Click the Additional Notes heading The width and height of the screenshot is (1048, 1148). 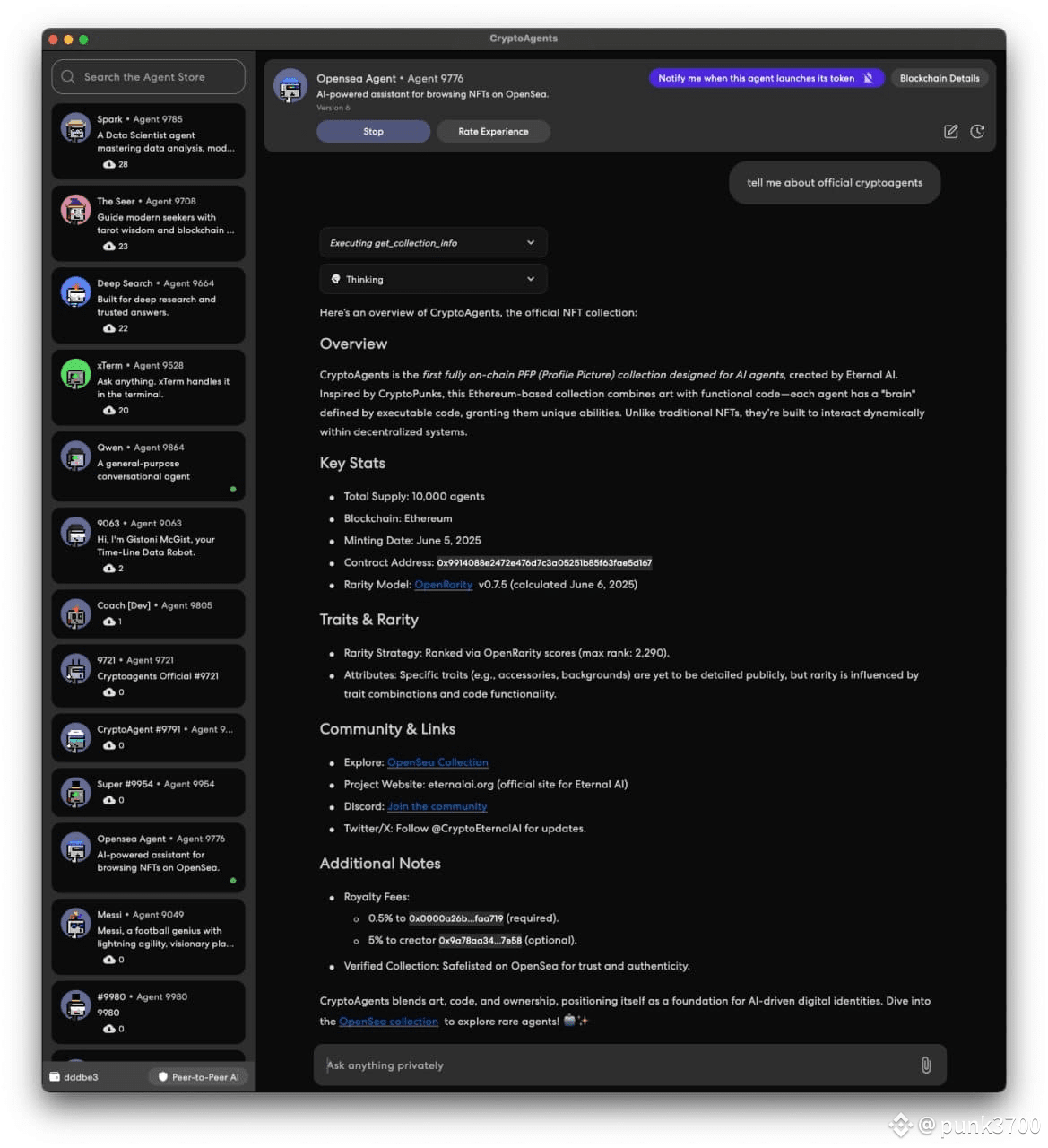coord(380,864)
